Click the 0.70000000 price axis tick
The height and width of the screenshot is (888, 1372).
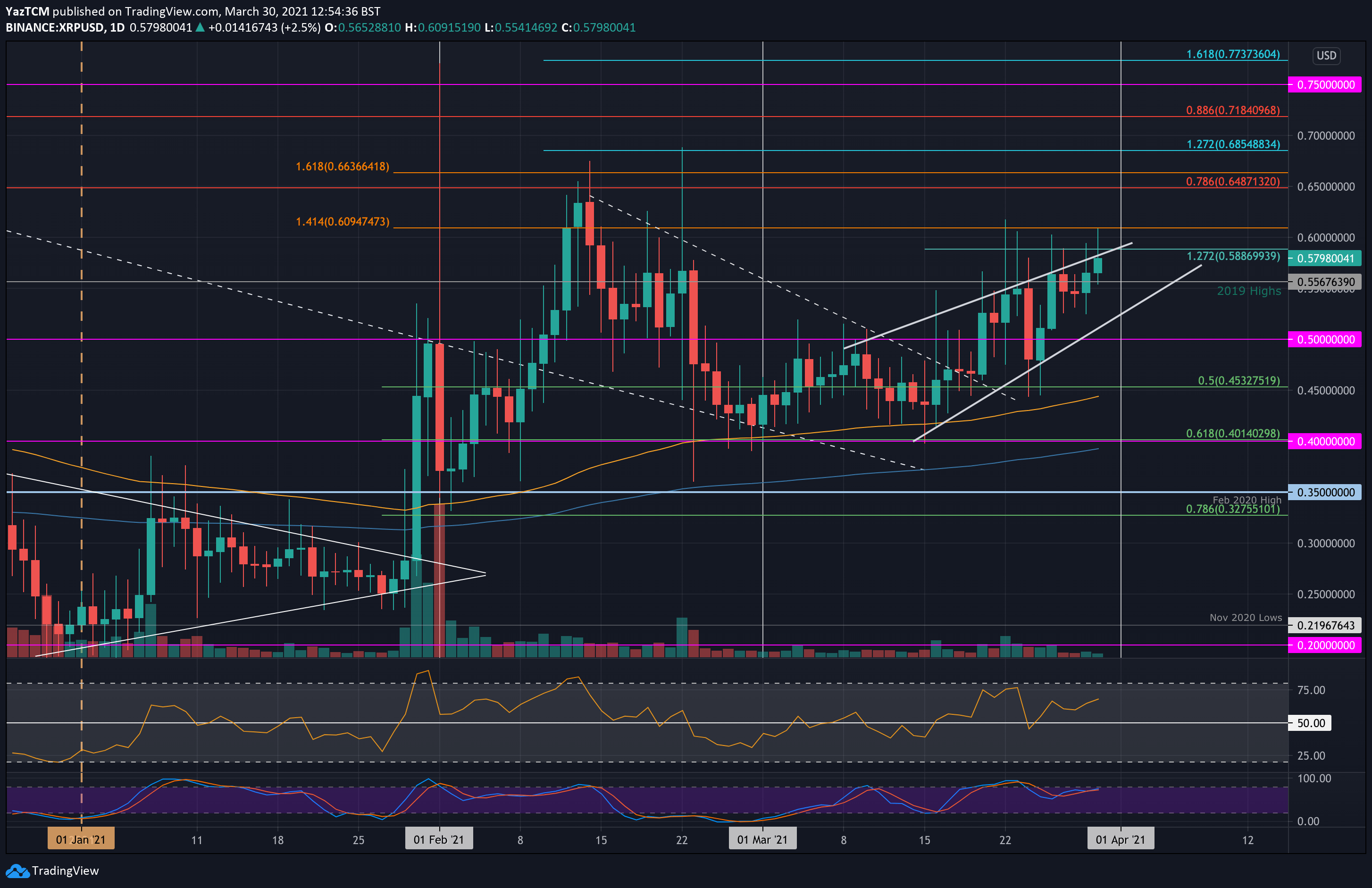click(x=1326, y=136)
